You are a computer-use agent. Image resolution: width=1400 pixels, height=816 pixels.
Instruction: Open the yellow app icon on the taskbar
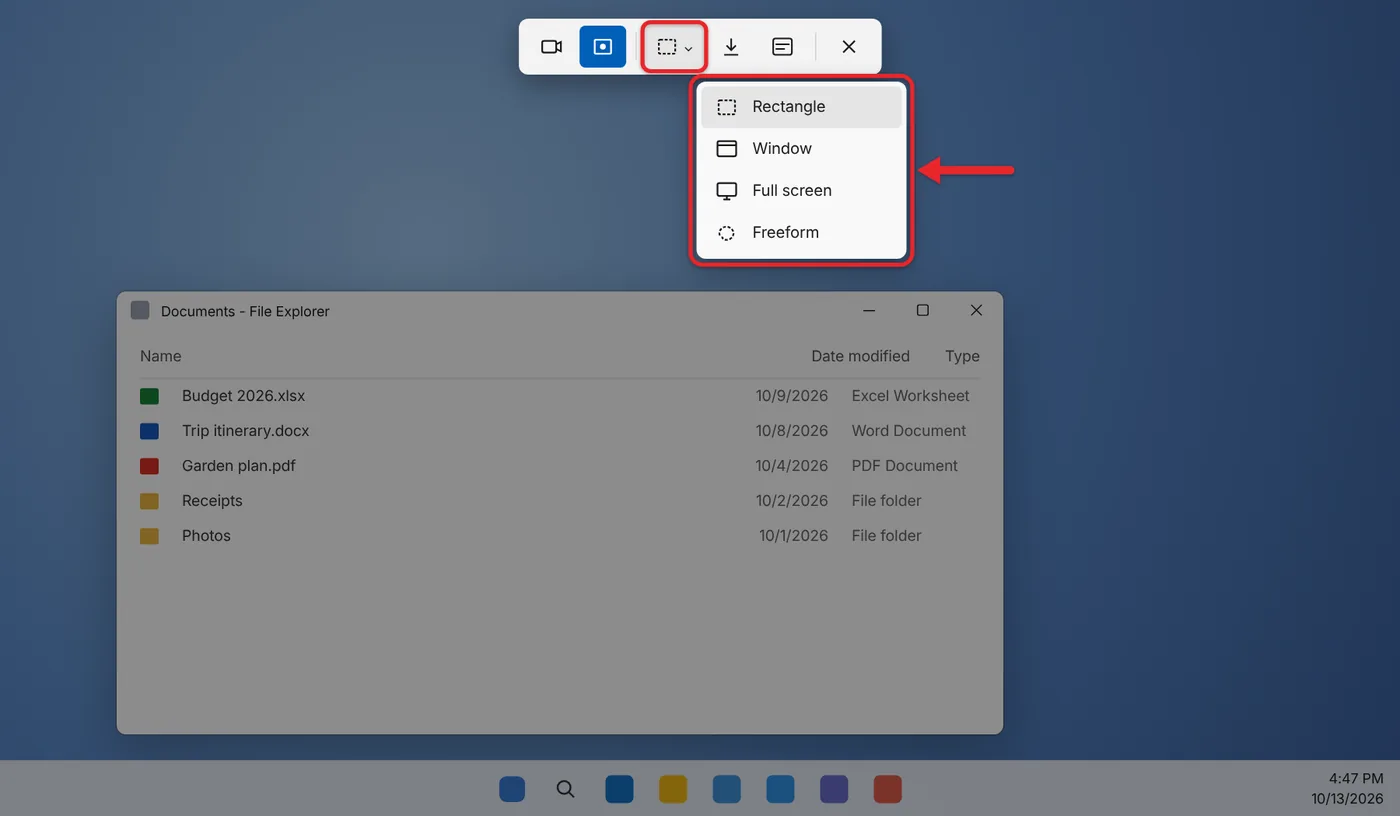coord(673,789)
